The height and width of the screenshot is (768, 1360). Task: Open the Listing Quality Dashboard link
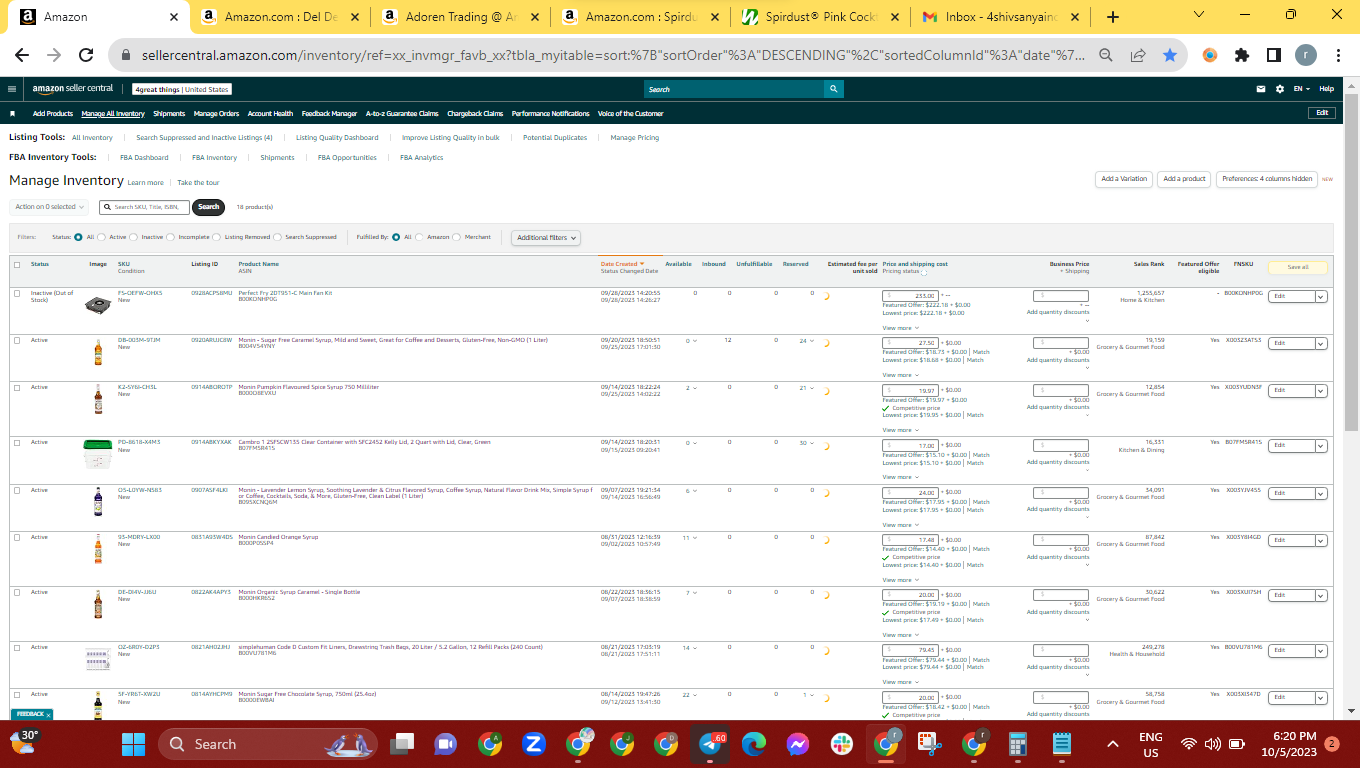337,138
